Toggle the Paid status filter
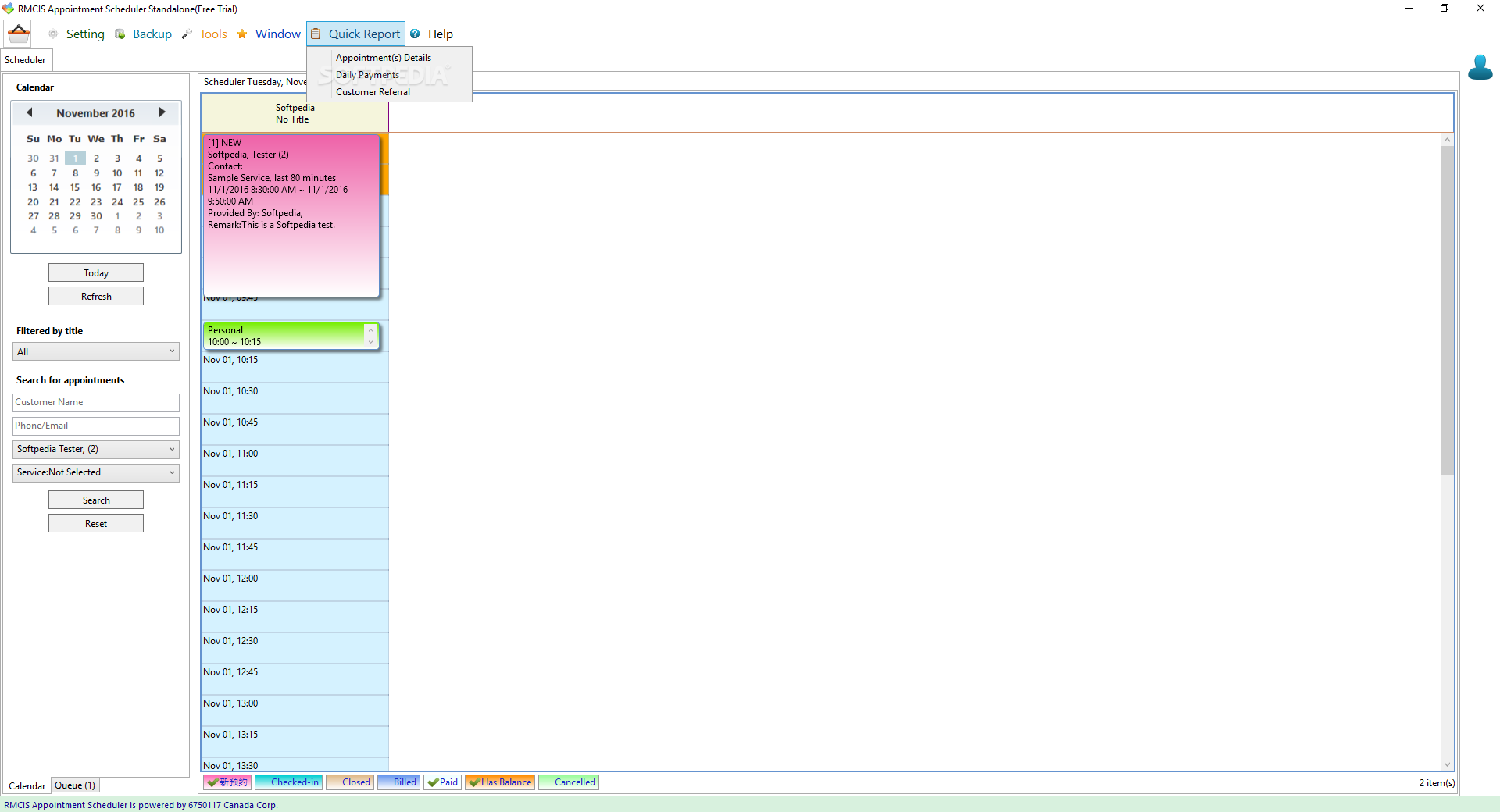Viewport: 1500px width, 812px height. [443, 782]
